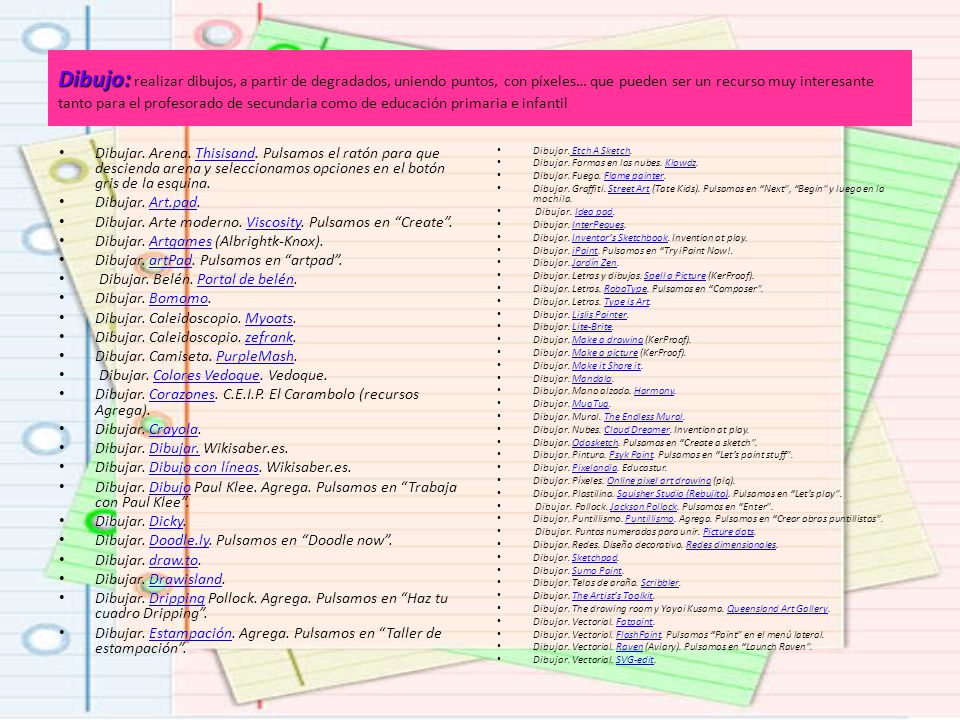
Task: Follow the Make it Share it link
Action: point(606,366)
